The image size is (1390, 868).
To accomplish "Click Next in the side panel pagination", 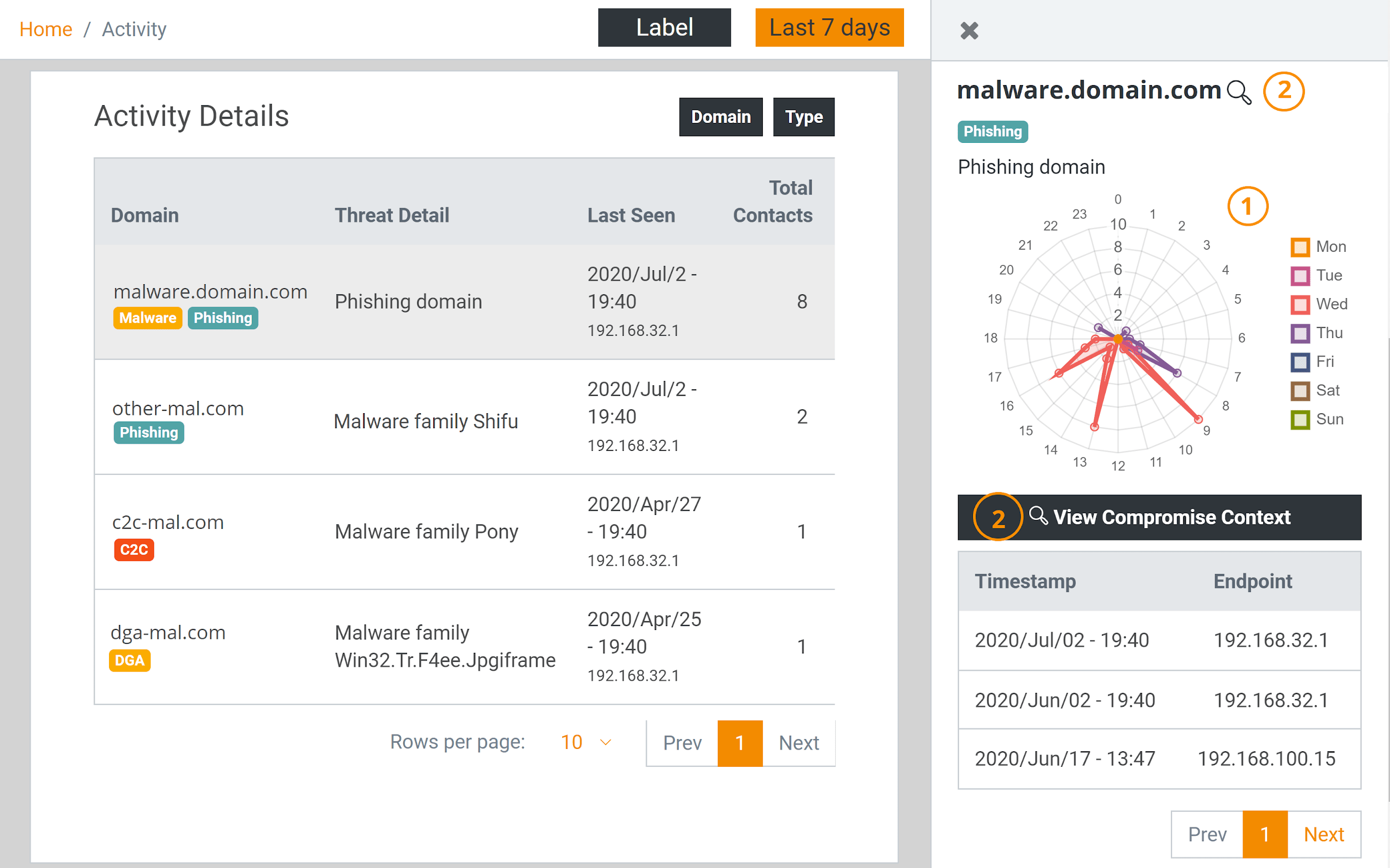I will (1323, 834).
